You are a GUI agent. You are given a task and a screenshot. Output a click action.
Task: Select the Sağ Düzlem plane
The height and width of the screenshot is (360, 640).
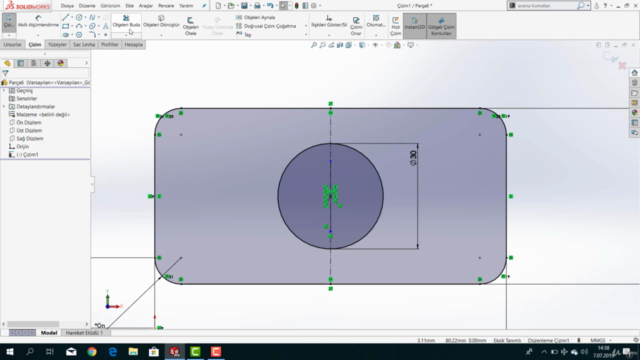point(30,138)
